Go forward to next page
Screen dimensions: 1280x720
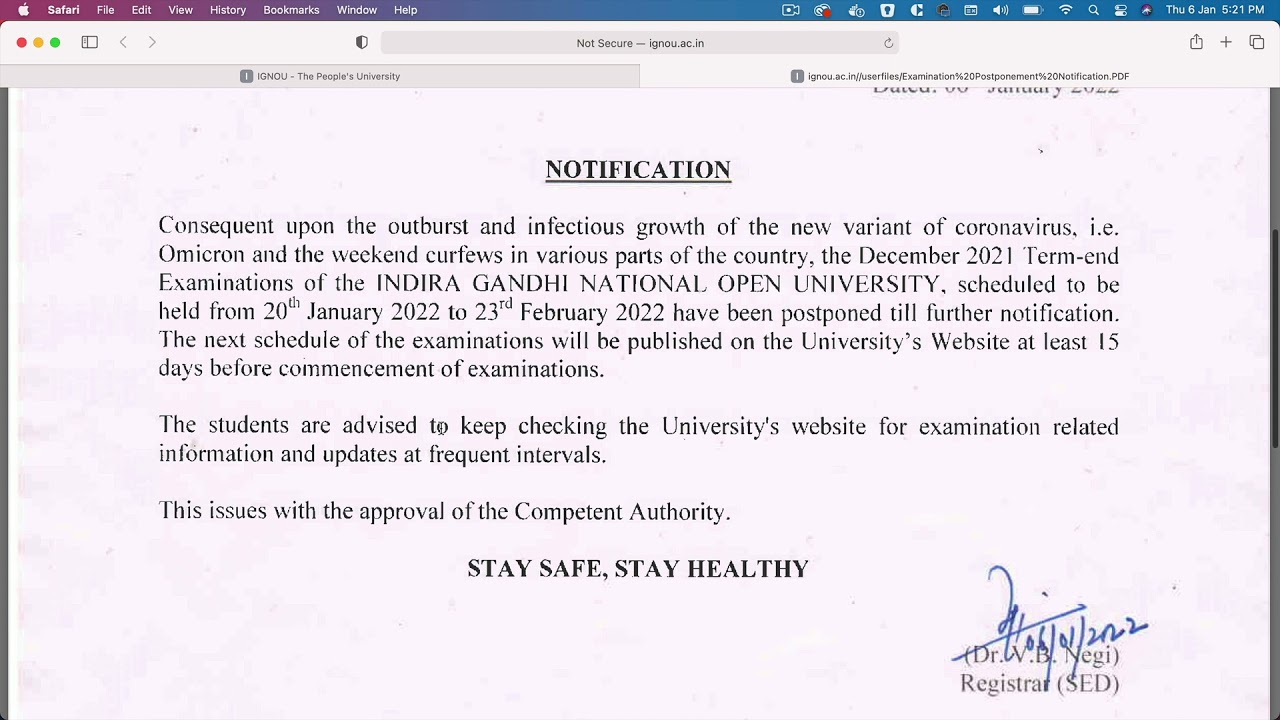tap(152, 42)
